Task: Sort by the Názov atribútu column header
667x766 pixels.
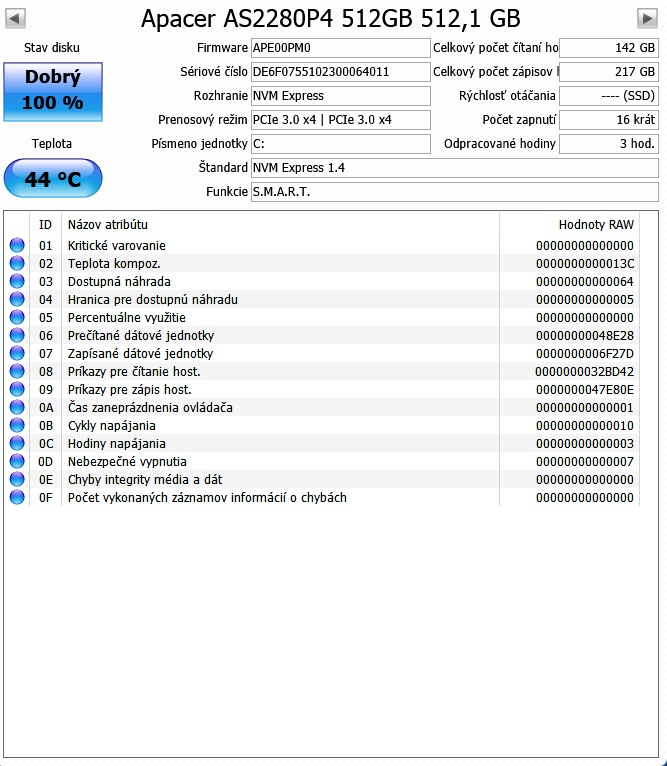Action: (280, 225)
